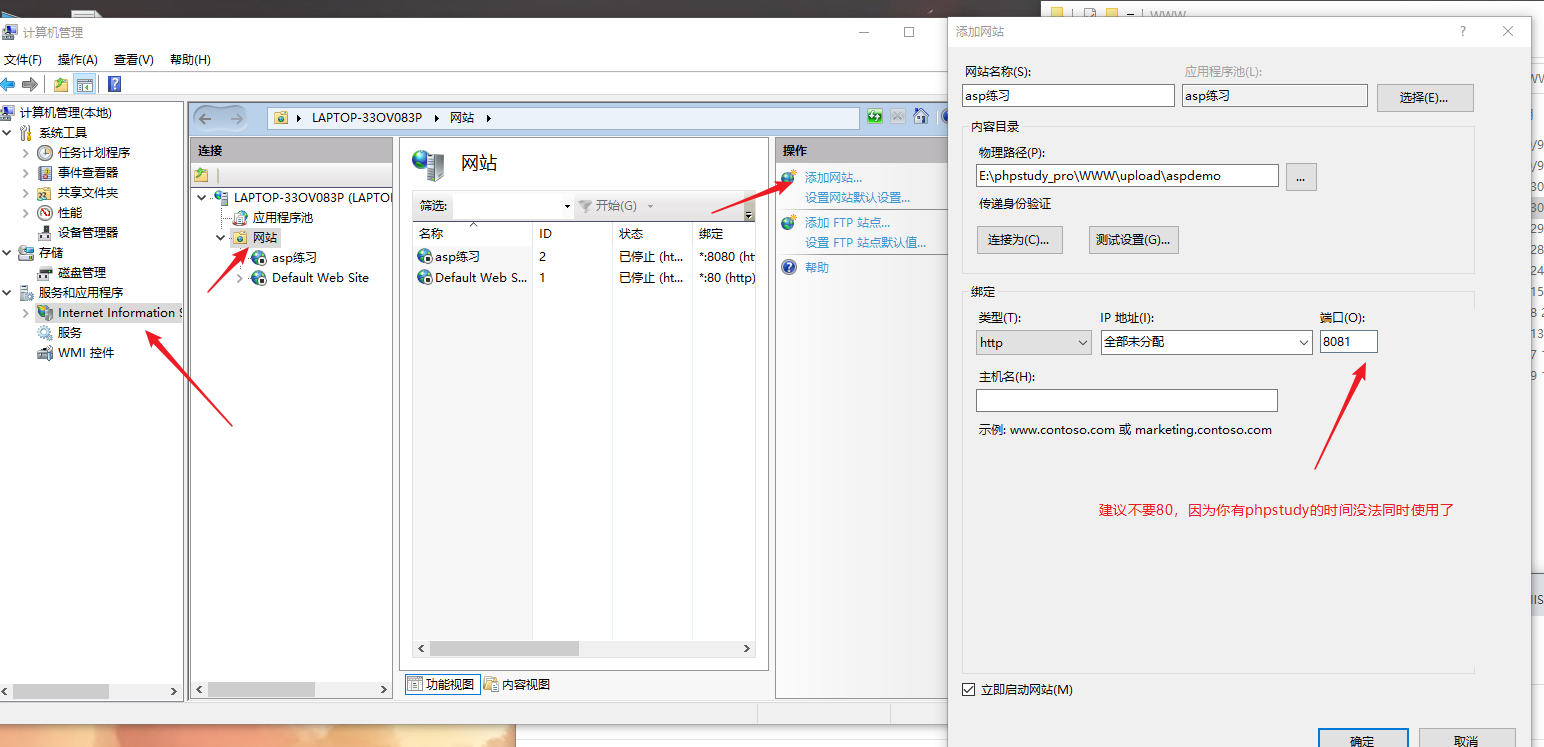The height and width of the screenshot is (747, 1544).
Task: Click the IIS forward navigation arrow
Action: tap(237, 118)
